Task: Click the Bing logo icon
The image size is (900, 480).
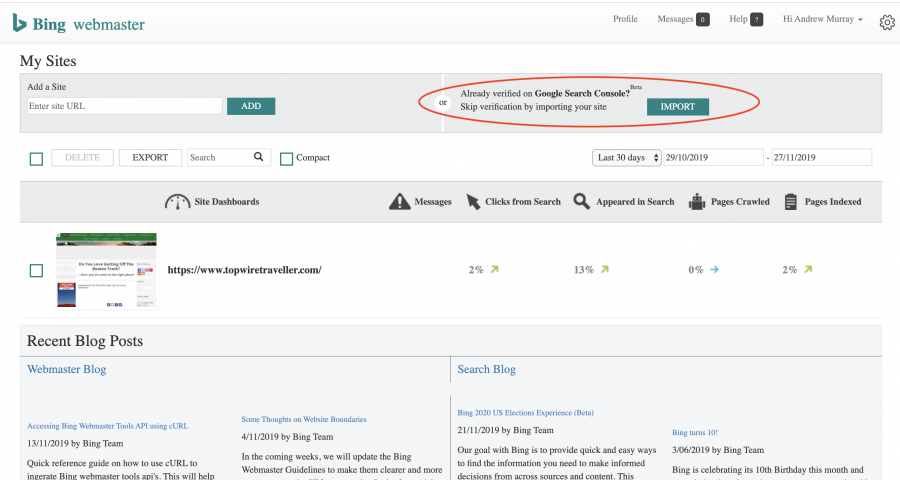Action: [x=20, y=23]
